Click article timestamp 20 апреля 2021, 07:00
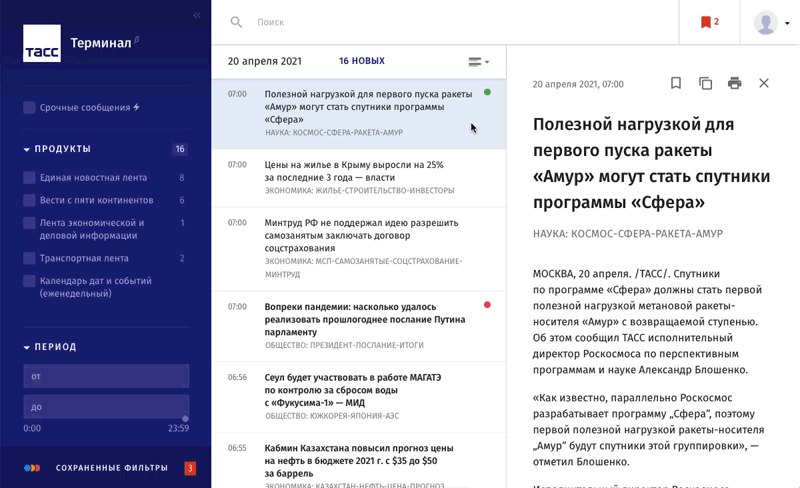 [x=578, y=84]
